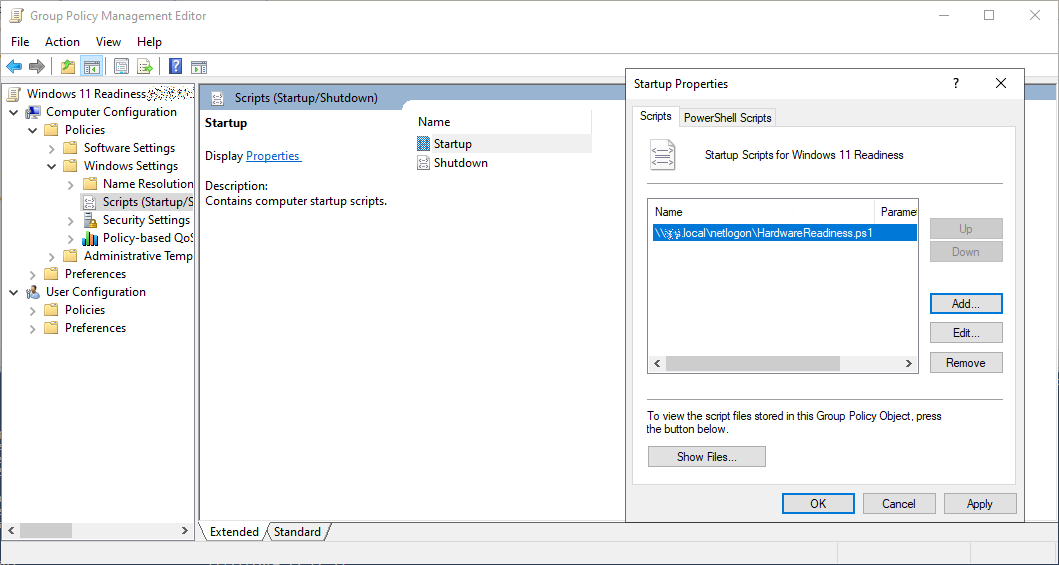Expand User Configuration Policies node

click(33, 310)
